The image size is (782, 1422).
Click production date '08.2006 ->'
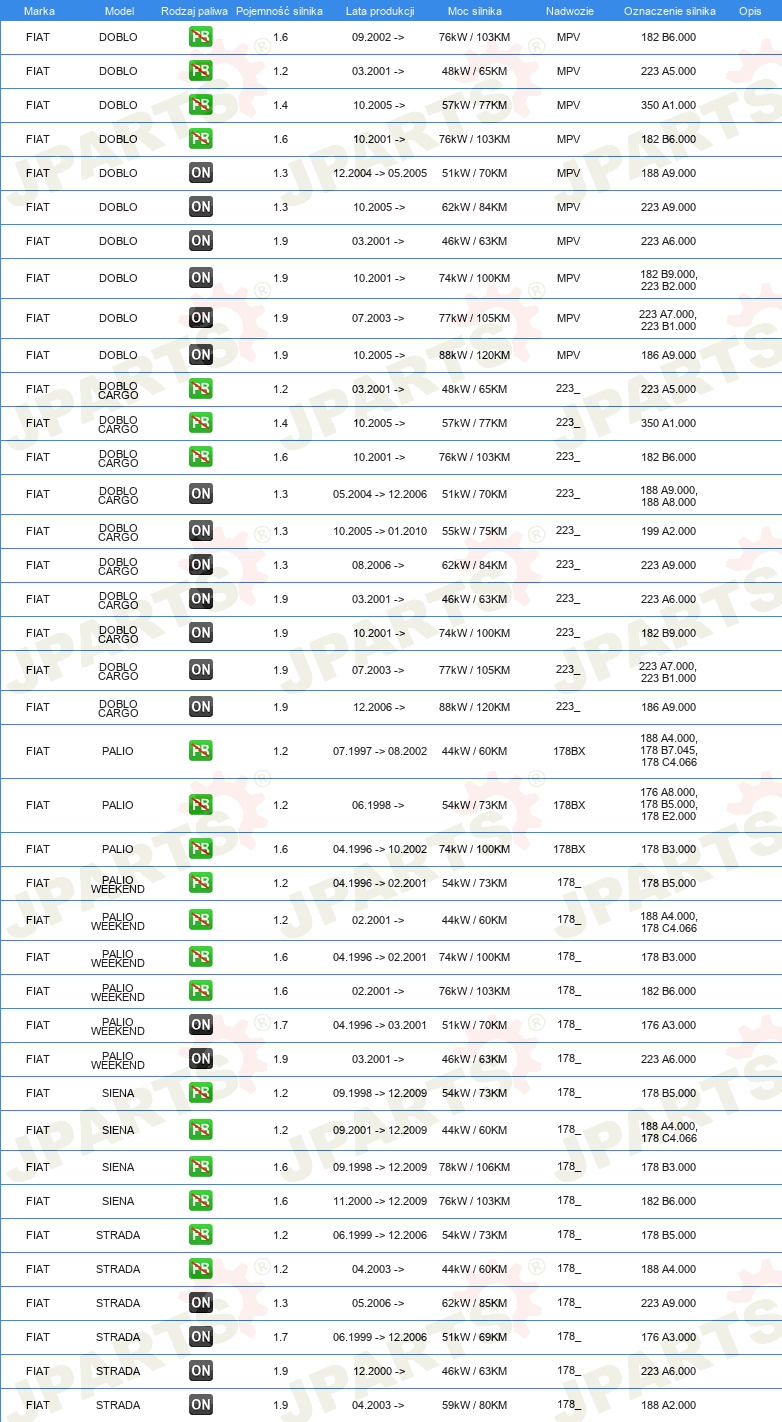(379, 565)
